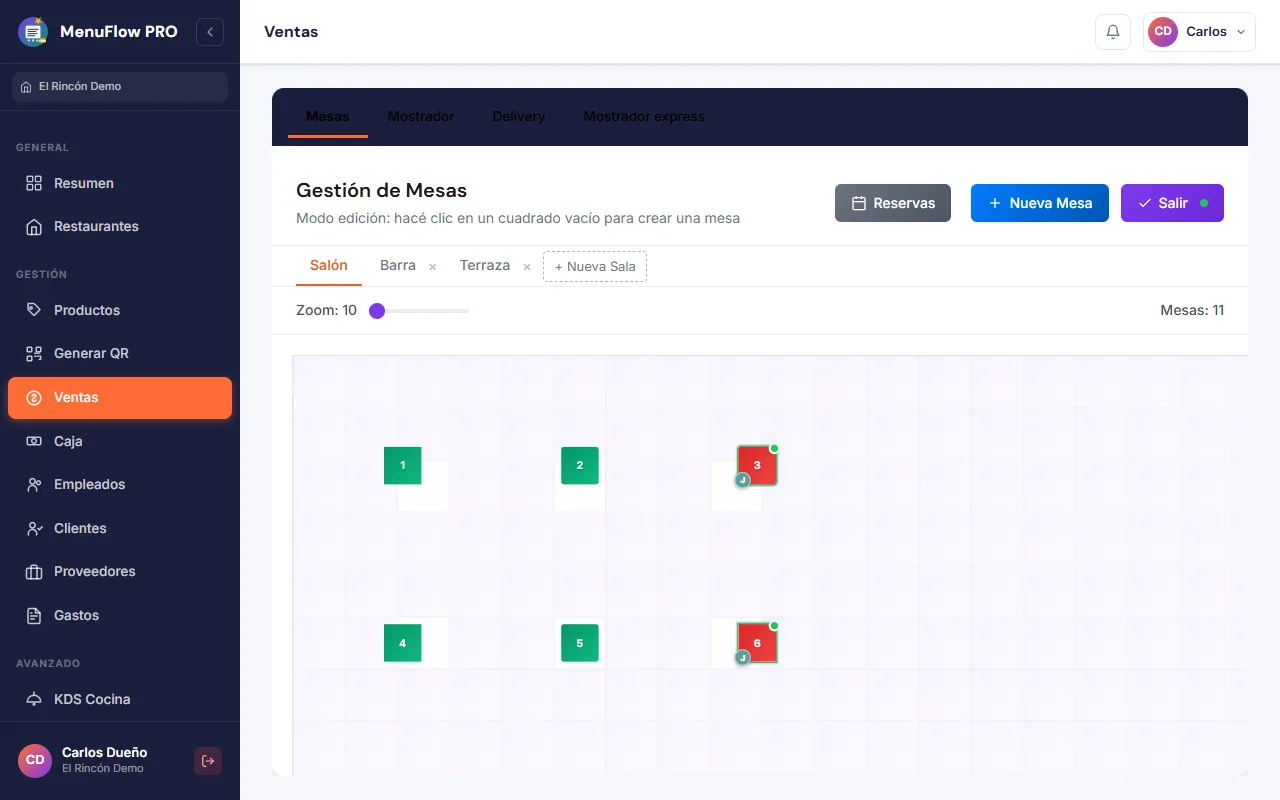Go to Empleados
The image size is (1280, 800).
(120, 484)
